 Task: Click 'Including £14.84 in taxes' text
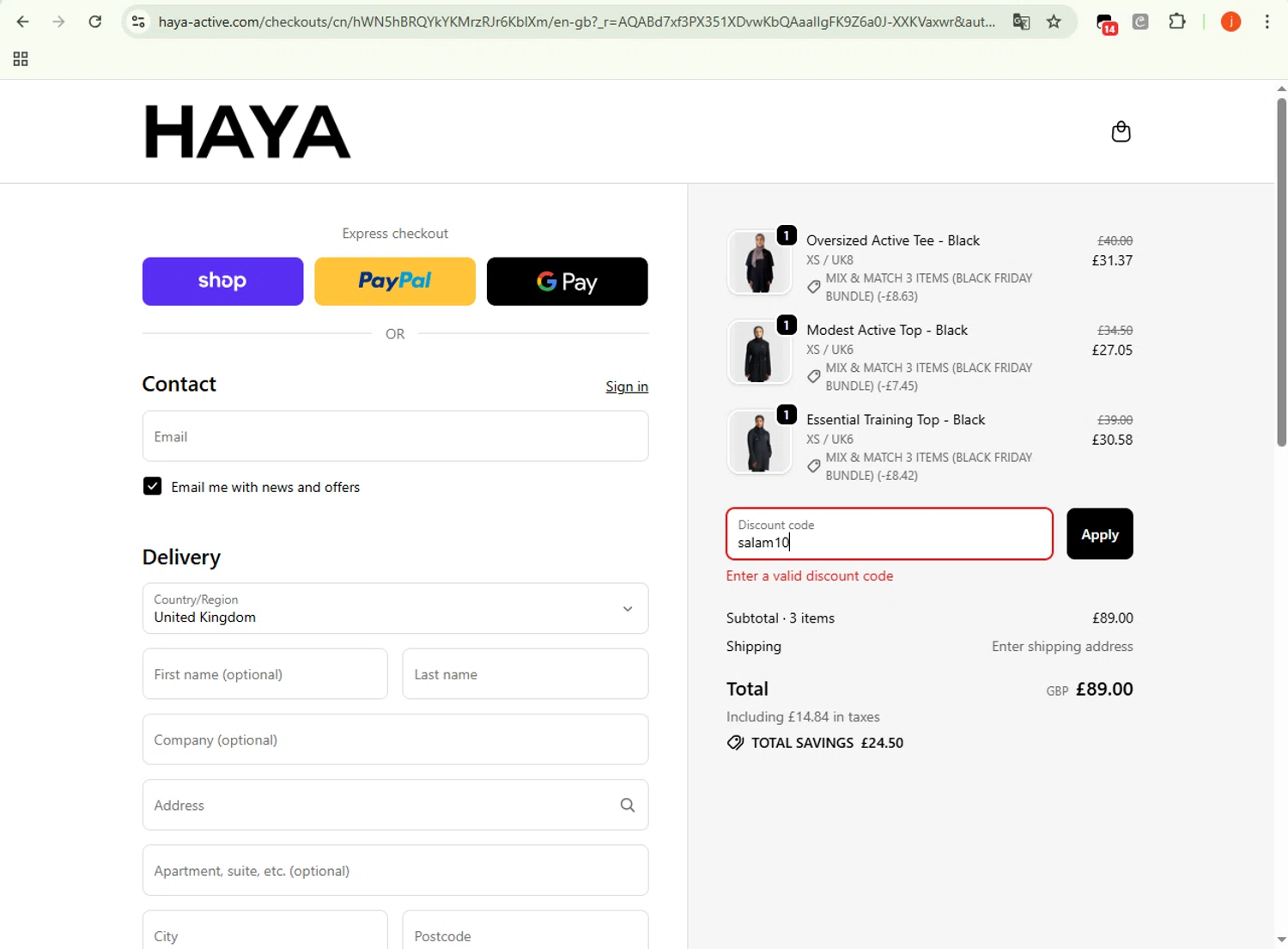(x=803, y=717)
